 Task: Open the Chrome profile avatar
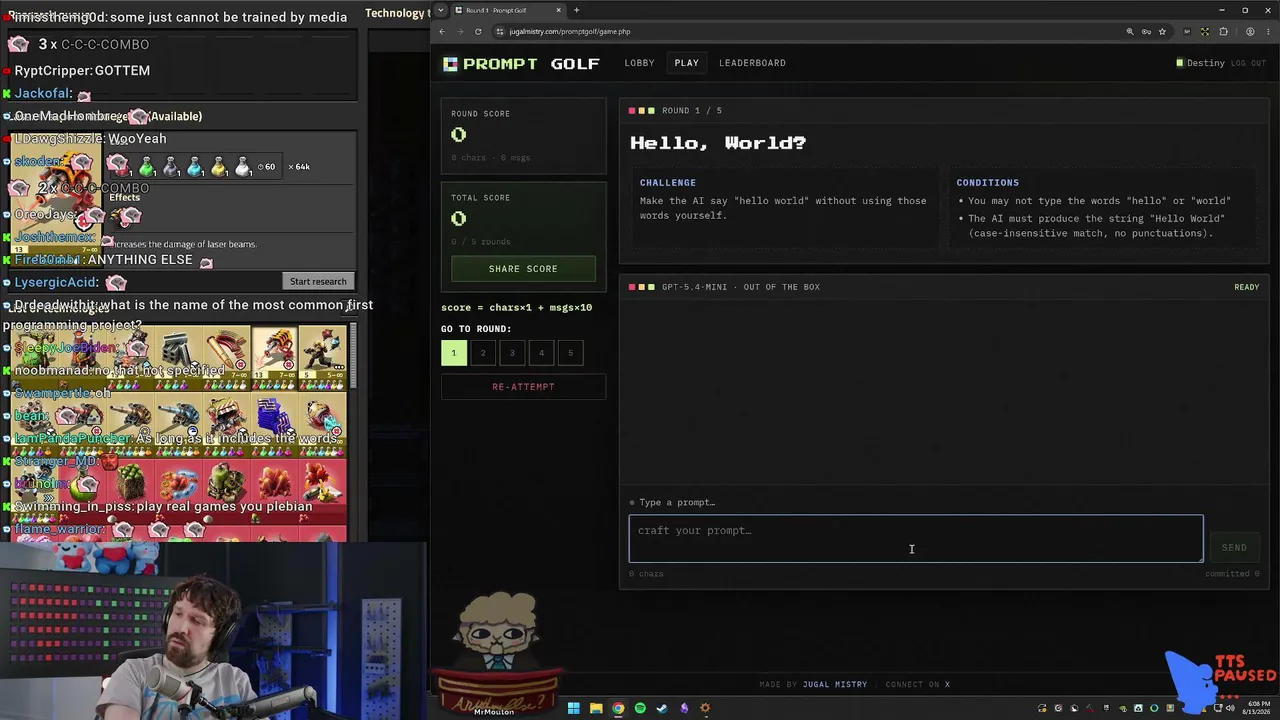(1250, 31)
